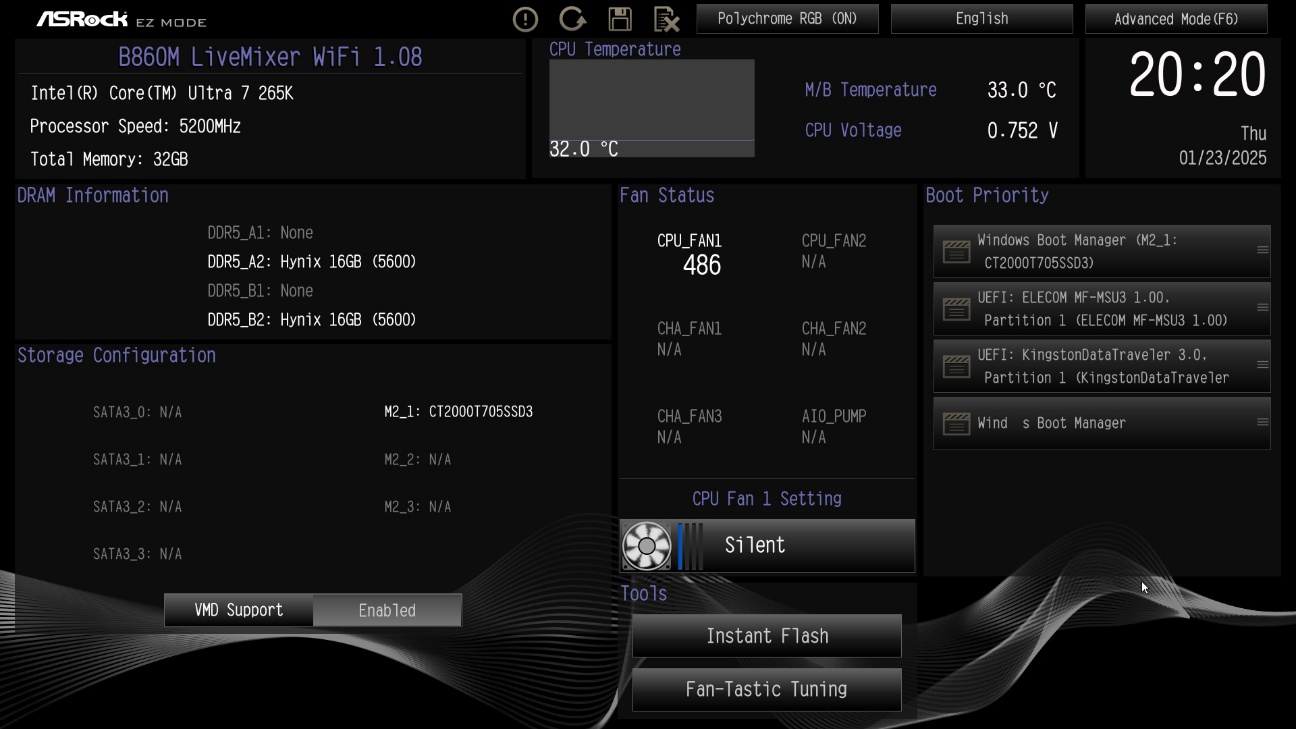
Task: Click the date 01/23/2025
Action: [x=1223, y=158]
